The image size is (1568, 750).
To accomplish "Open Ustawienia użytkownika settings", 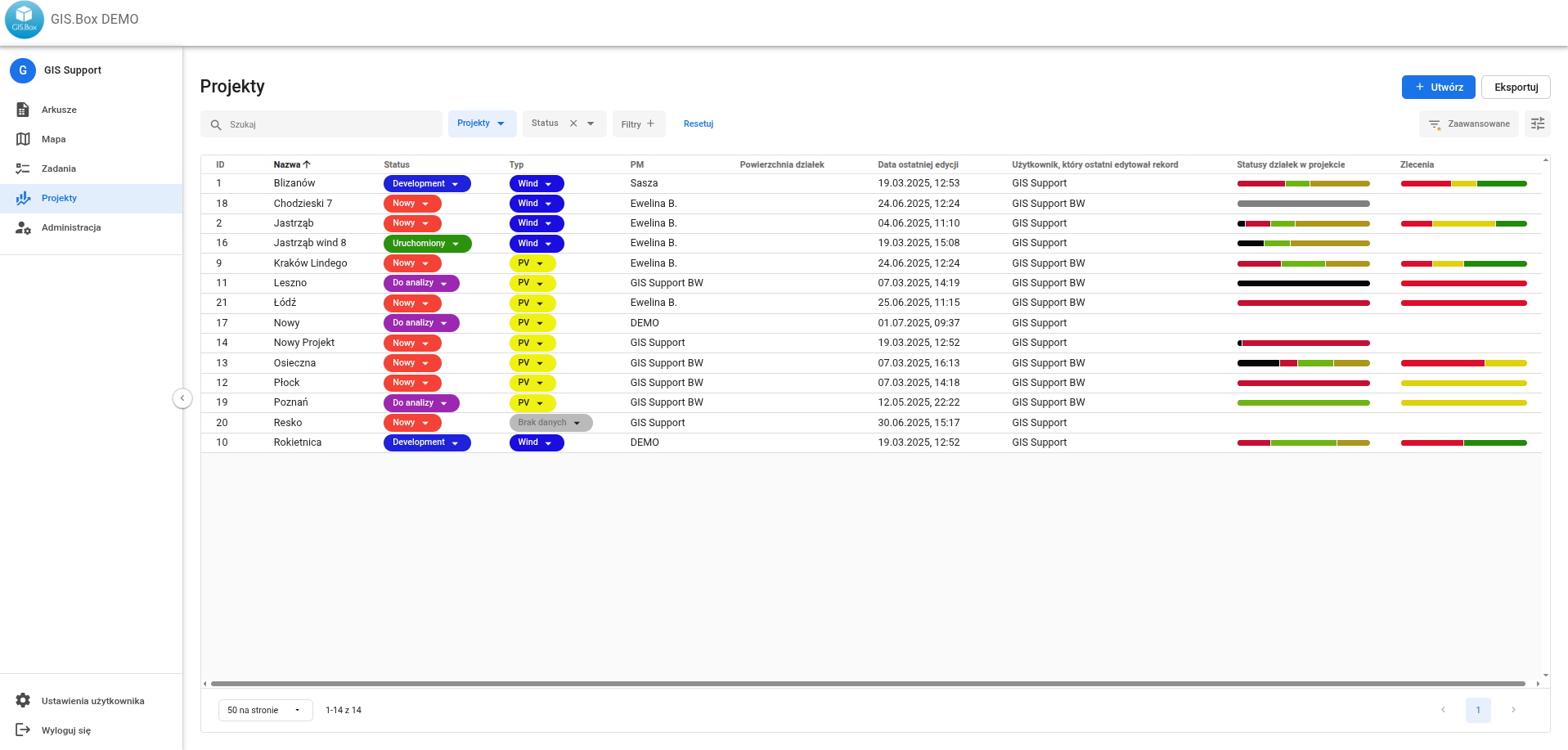I will [x=92, y=701].
